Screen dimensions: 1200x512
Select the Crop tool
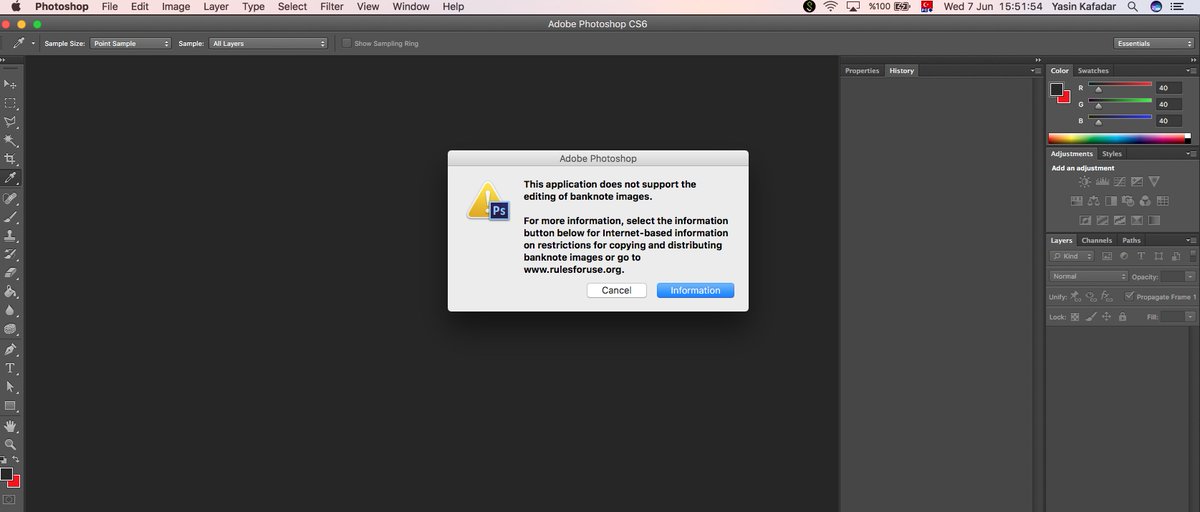(10, 160)
